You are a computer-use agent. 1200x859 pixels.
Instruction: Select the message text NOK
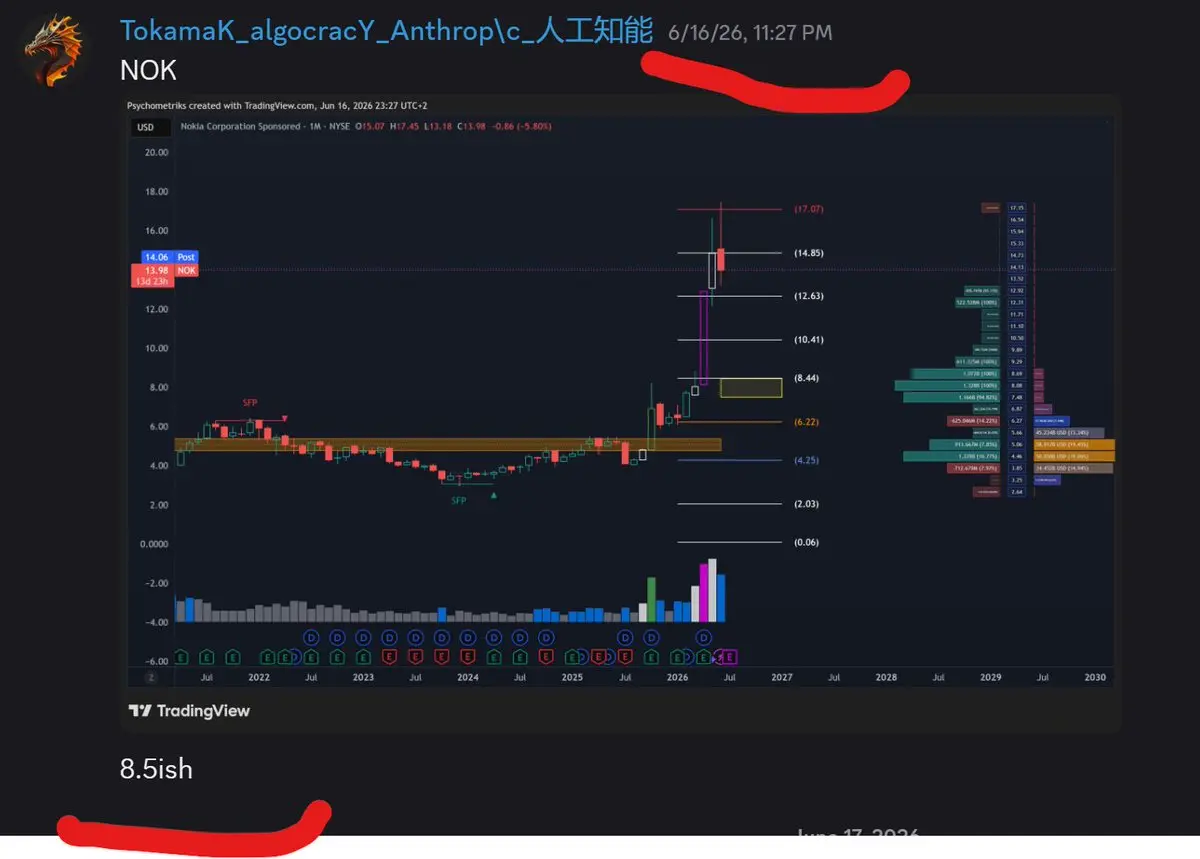146,71
